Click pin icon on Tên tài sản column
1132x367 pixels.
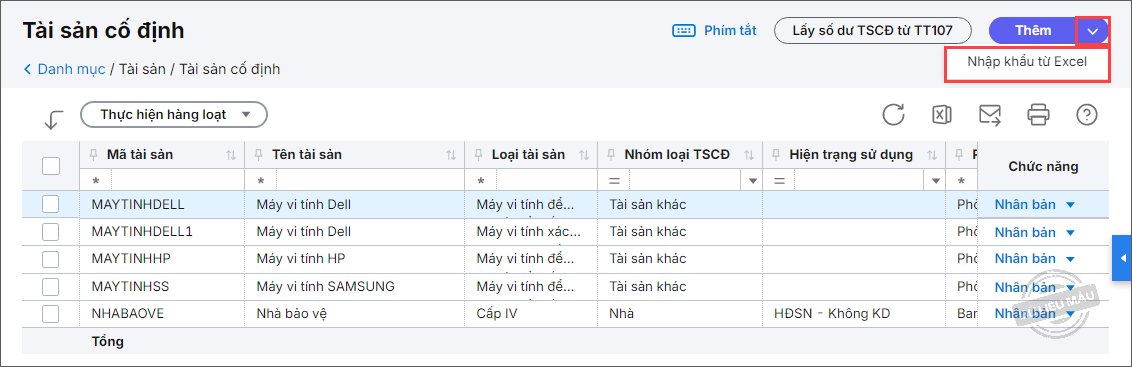pyautogui.click(x=259, y=155)
